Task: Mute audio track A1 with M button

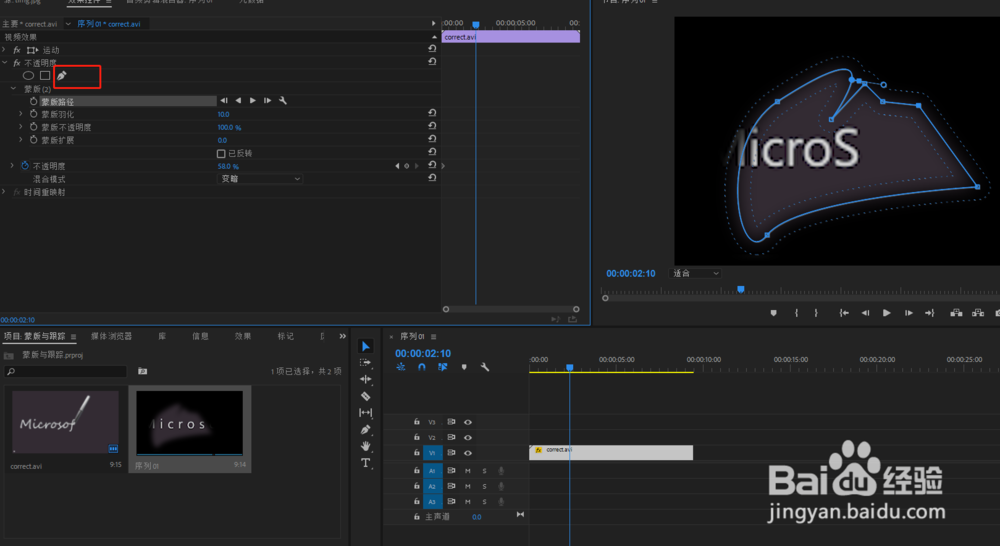Action: [x=467, y=471]
